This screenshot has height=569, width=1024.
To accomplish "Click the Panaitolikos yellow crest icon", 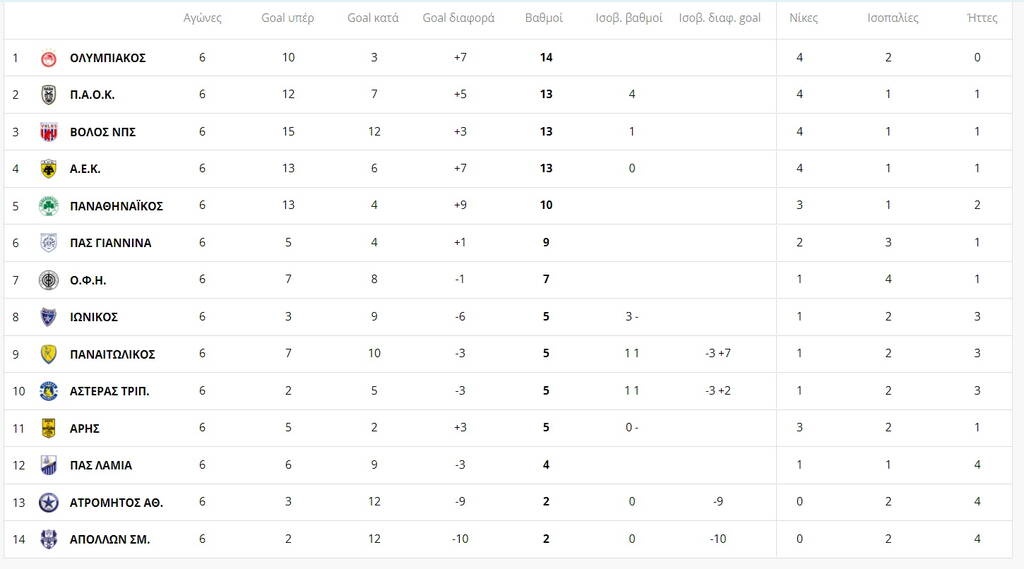I will coord(48,354).
